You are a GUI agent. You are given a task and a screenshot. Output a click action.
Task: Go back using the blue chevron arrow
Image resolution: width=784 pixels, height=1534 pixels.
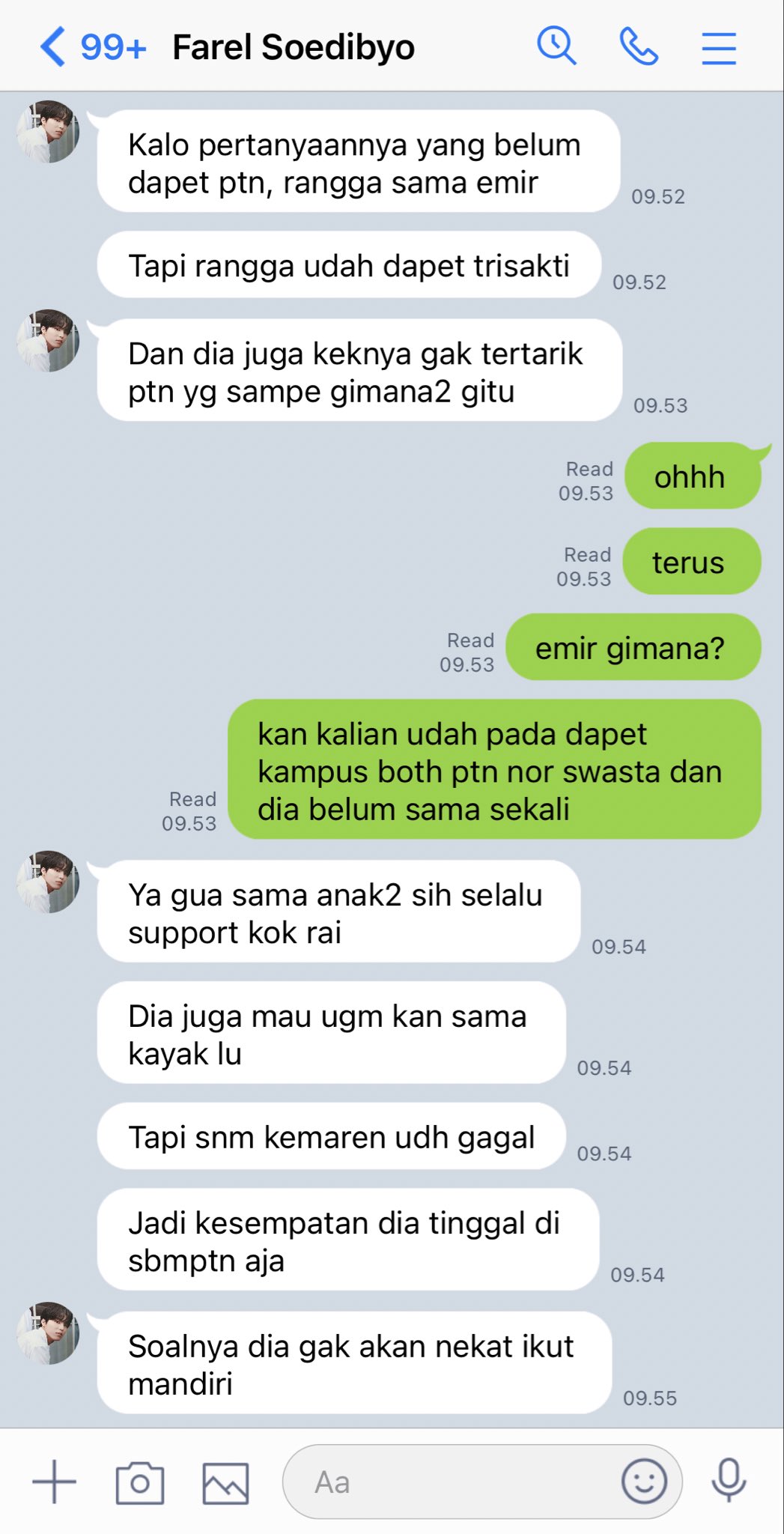(52, 47)
